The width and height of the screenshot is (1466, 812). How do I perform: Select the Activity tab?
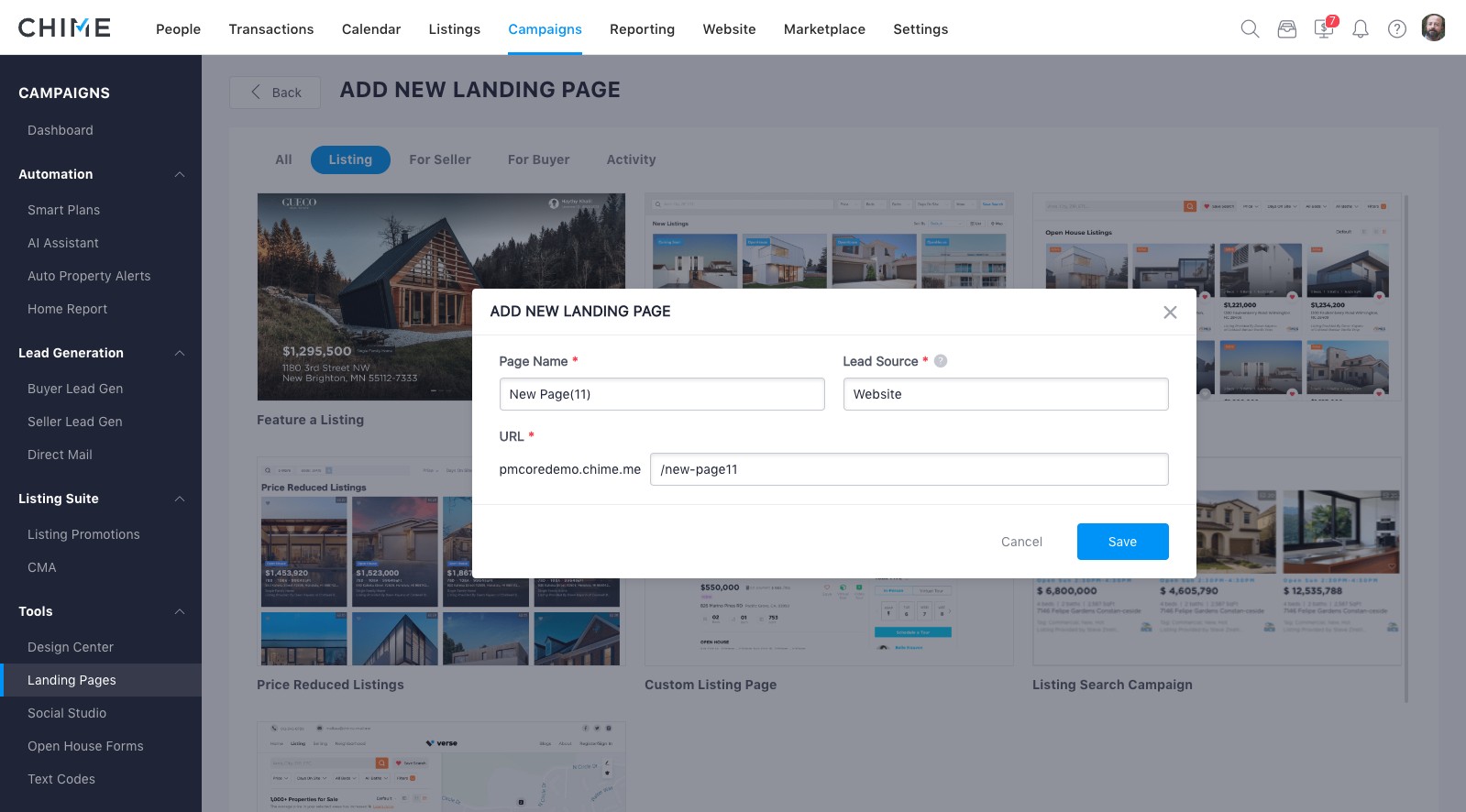tap(631, 159)
